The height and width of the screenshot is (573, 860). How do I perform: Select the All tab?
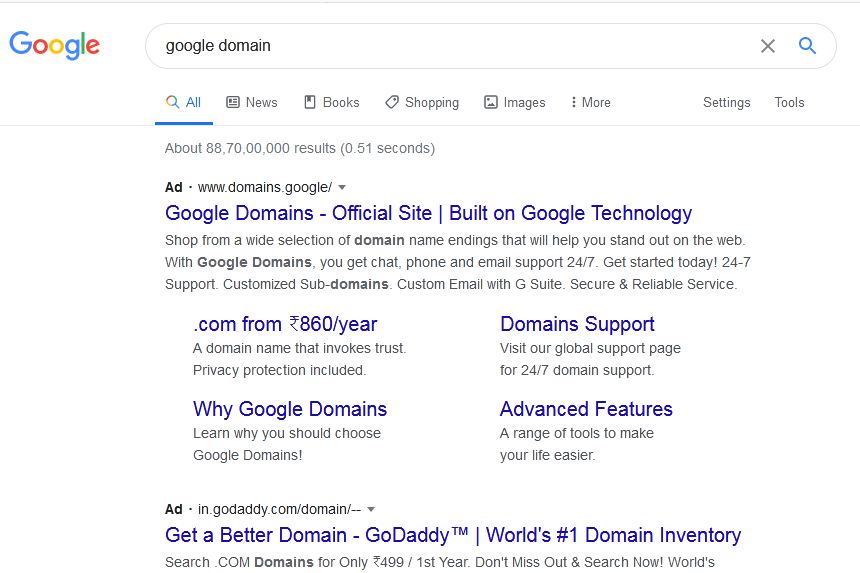[x=184, y=103]
